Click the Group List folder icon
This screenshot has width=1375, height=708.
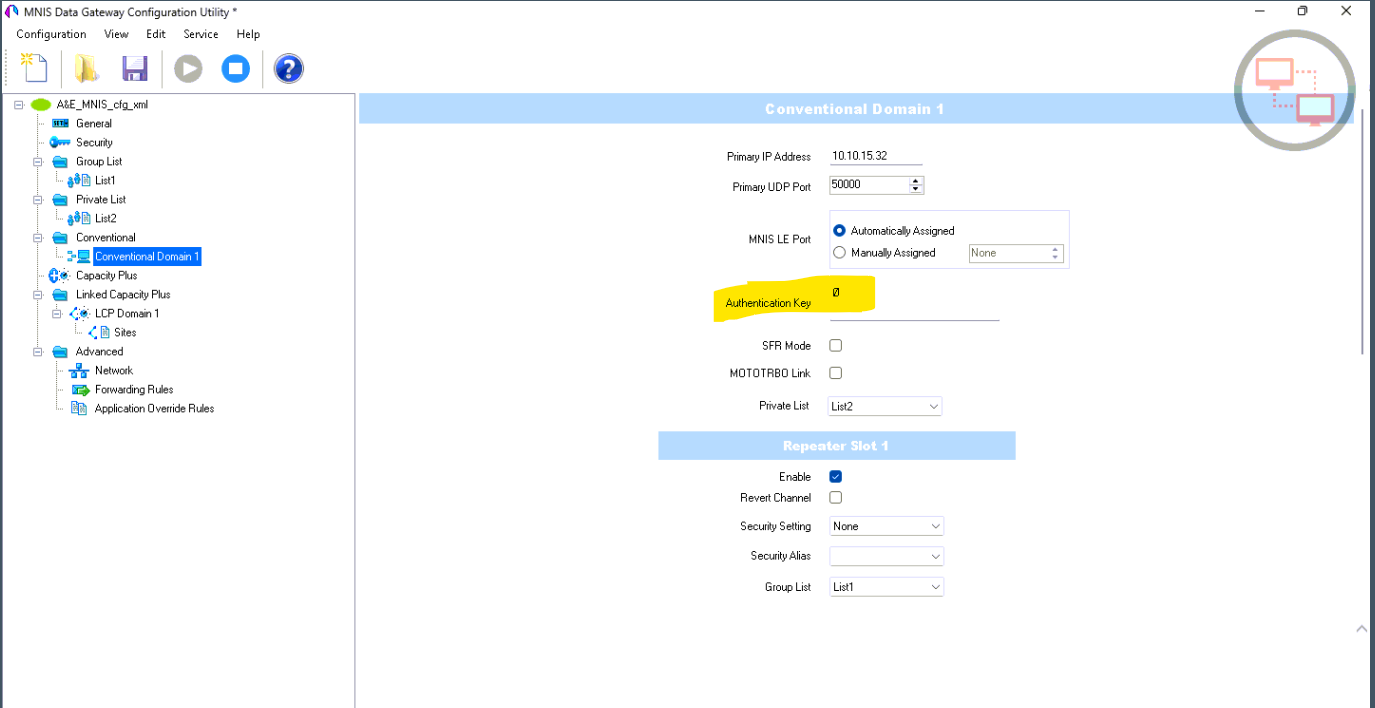[x=59, y=161]
